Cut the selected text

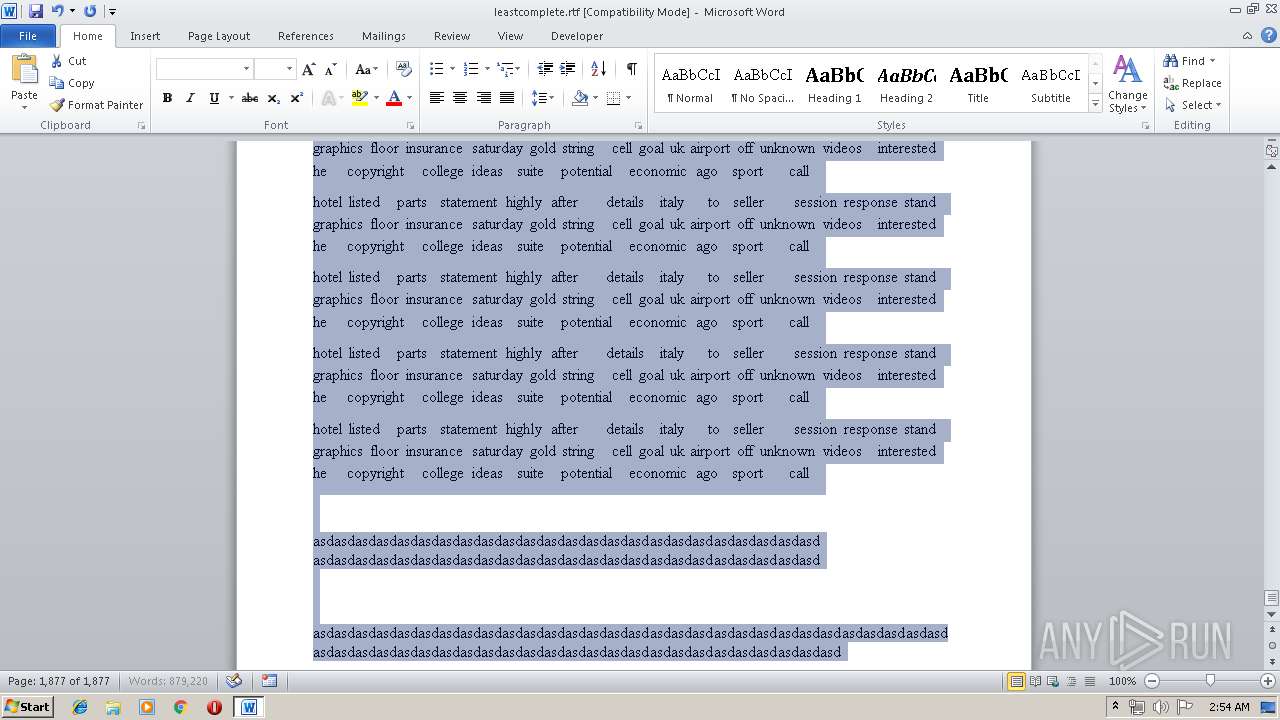pyautogui.click(x=68, y=61)
